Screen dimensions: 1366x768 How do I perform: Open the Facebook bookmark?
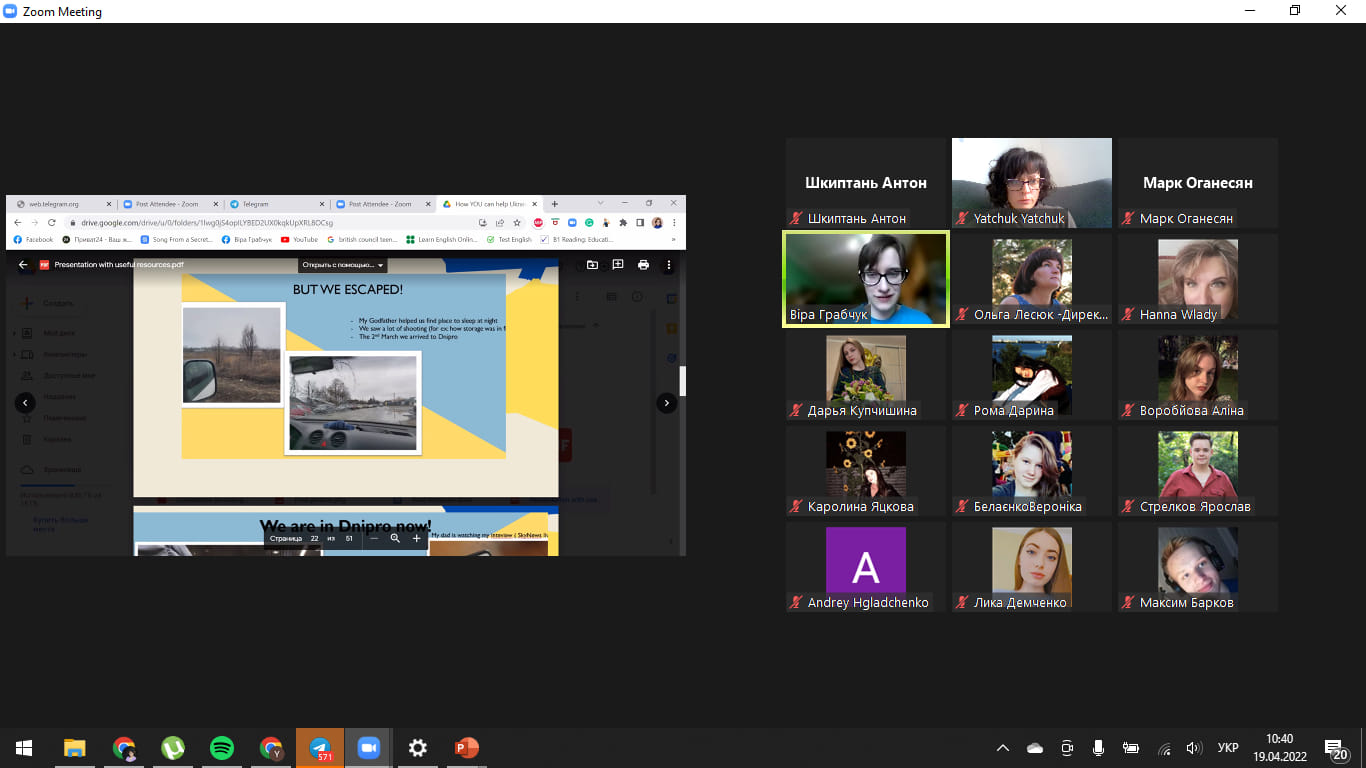33,240
